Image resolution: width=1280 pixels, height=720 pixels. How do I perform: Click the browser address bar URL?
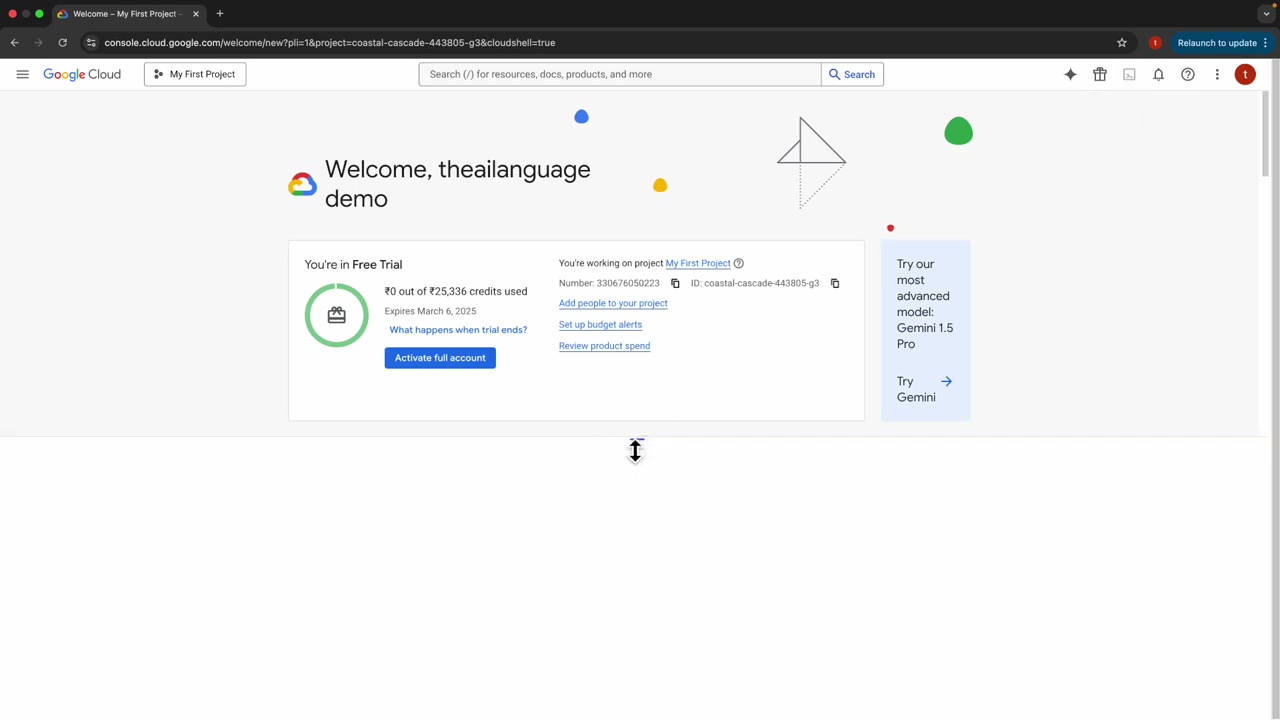(330, 43)
